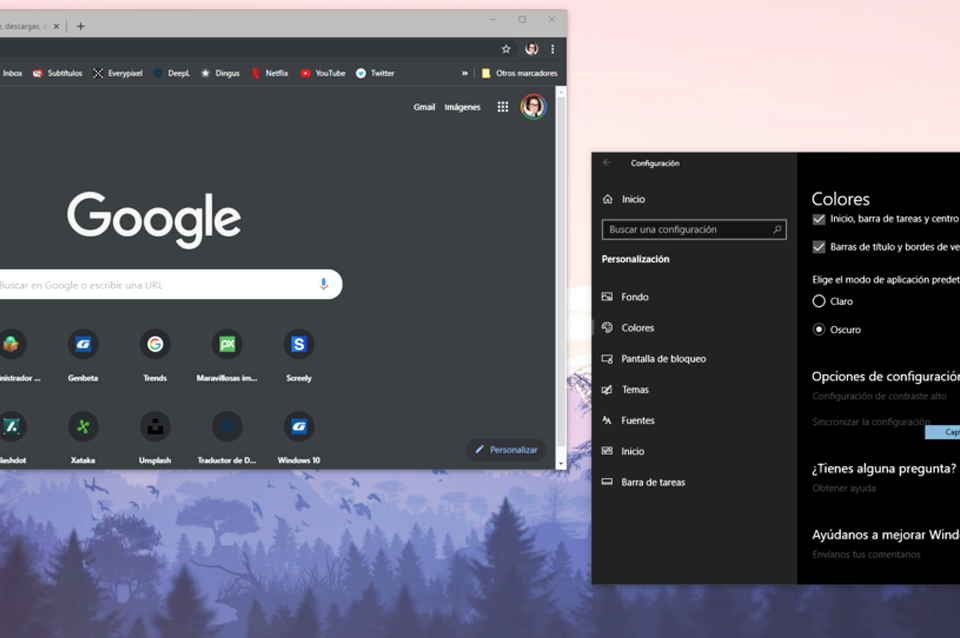960x638 pixels.
Task: Open the Google apps grid icon
Action: point(503,107)
